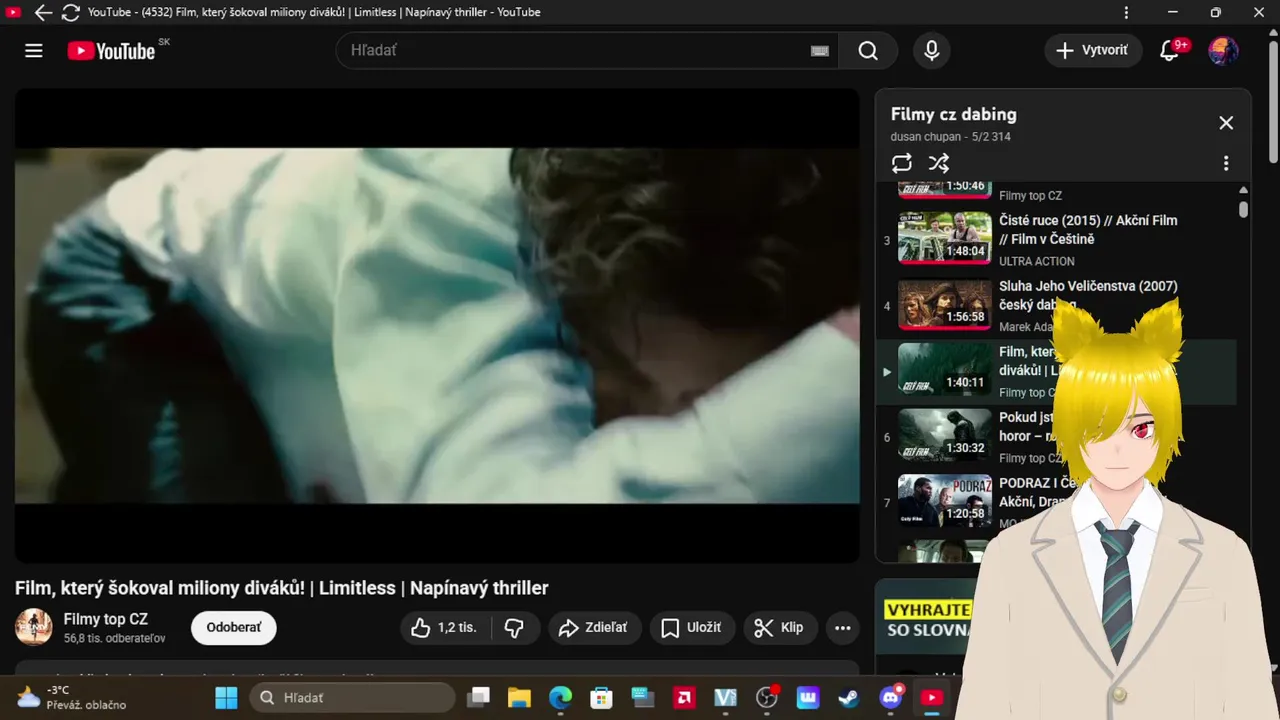Open Filmy top CZ channel avatar
The width and height of the screenshot is (1280, 720).
tap(34, 627)
